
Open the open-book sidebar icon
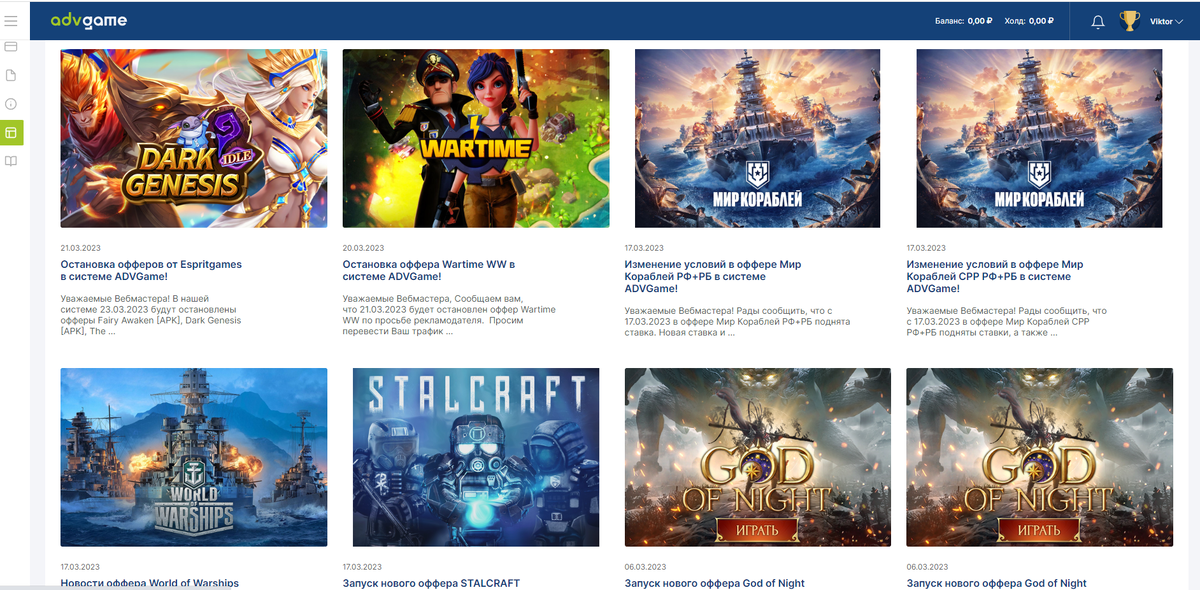[x=11, y=161]
